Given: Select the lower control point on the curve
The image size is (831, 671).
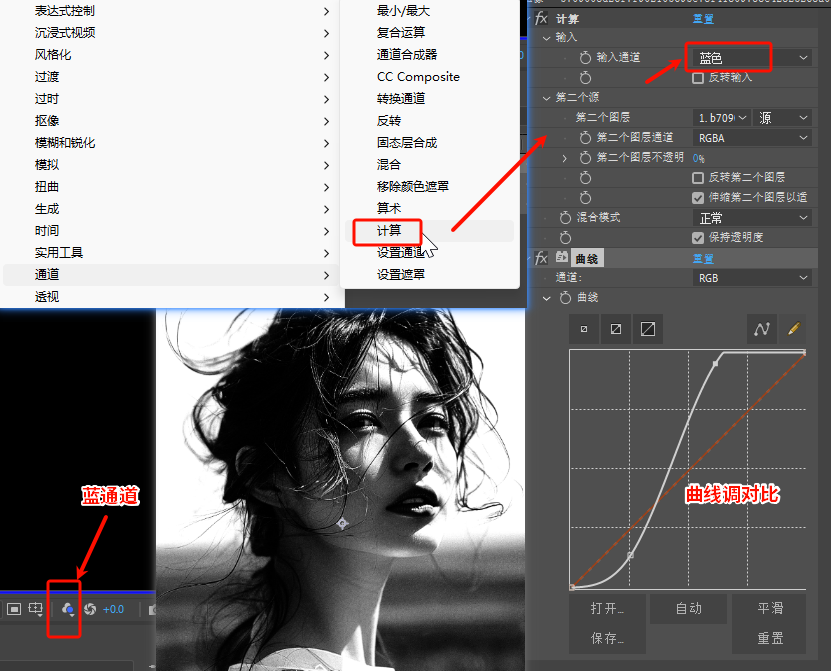Looking at the screenshot, I should [x=630, y=555].
